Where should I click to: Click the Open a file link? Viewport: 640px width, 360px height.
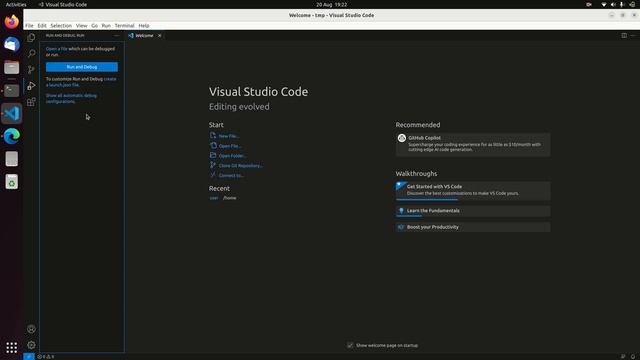coord(57,49)
